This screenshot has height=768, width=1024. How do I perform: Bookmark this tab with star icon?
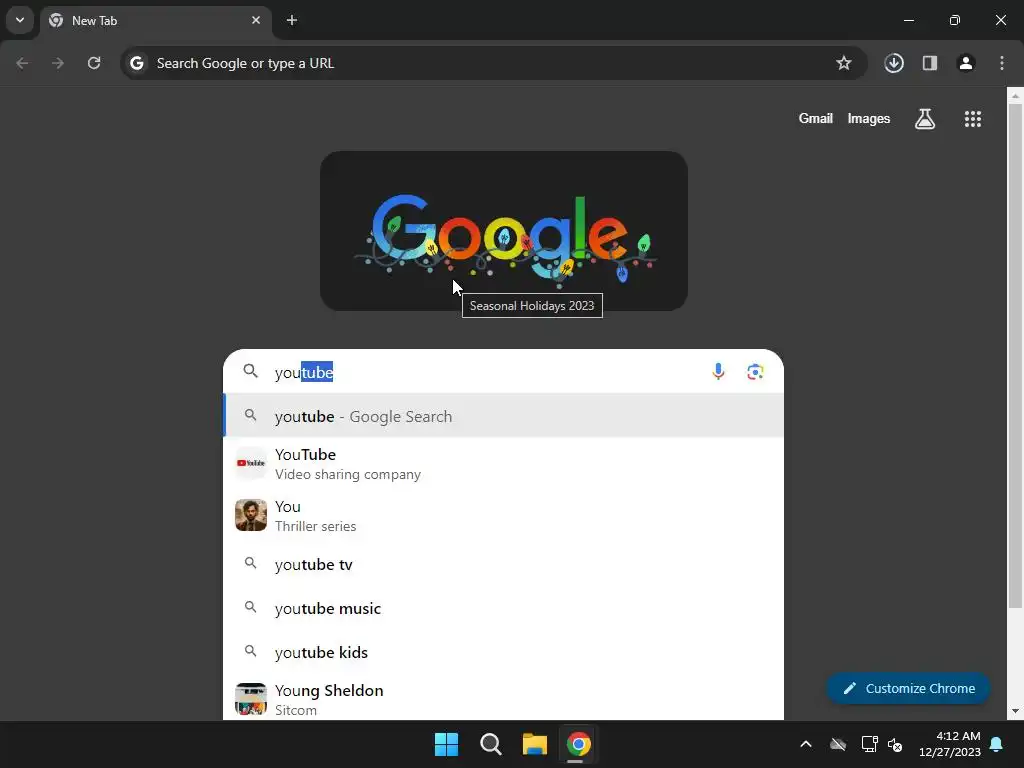tap(844, 63)
